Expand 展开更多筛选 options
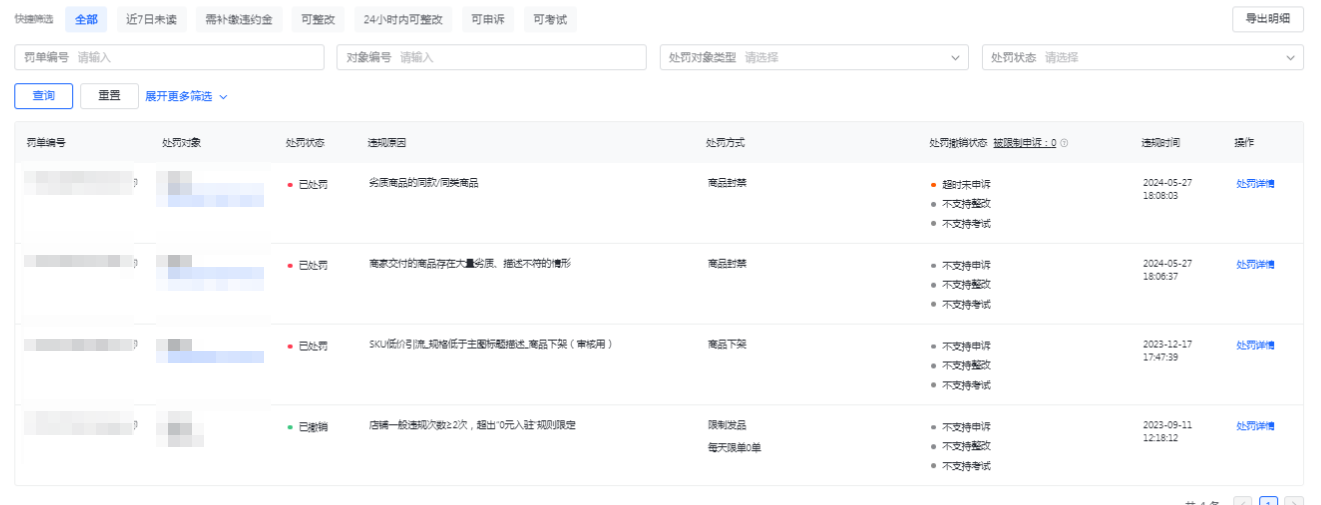The width and height of the screenshot is (1321, 505). point(186,97)
